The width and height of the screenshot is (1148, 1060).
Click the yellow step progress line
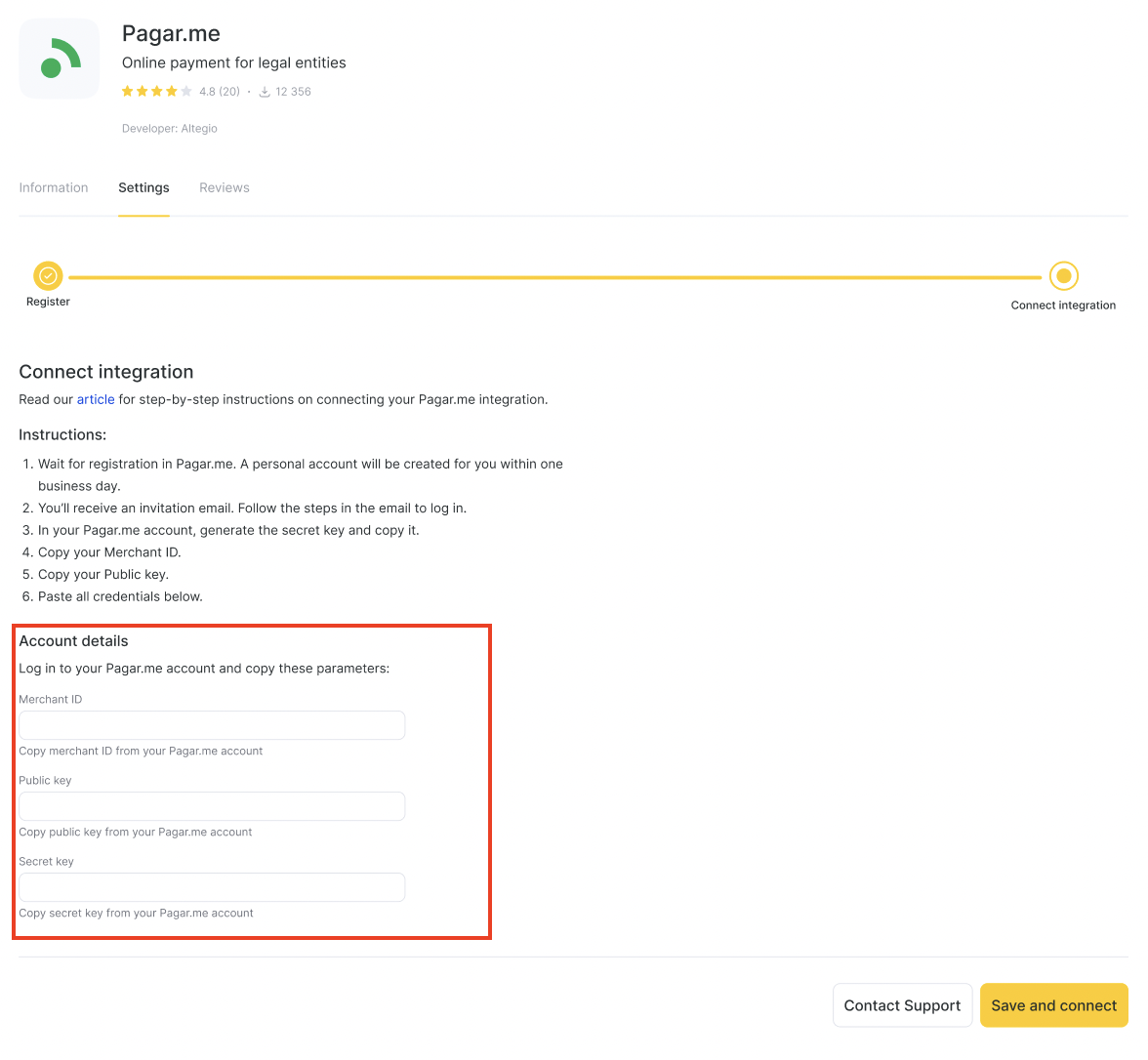click(554, 277)
